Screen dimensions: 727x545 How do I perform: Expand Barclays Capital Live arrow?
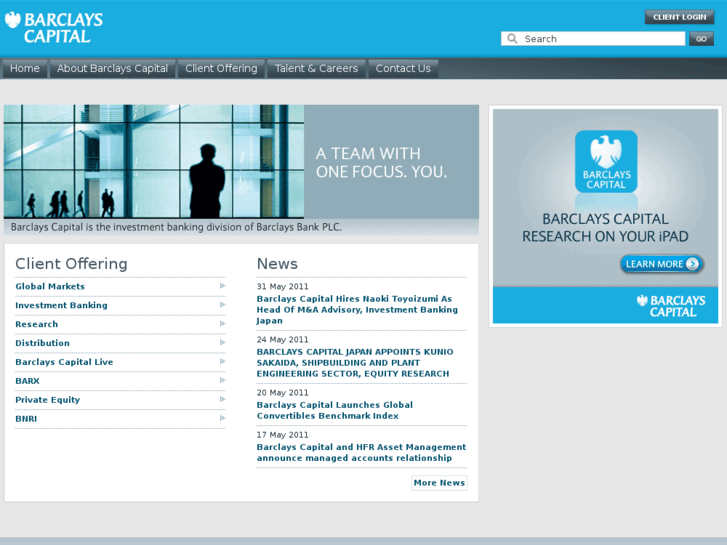tap(223, 361)
